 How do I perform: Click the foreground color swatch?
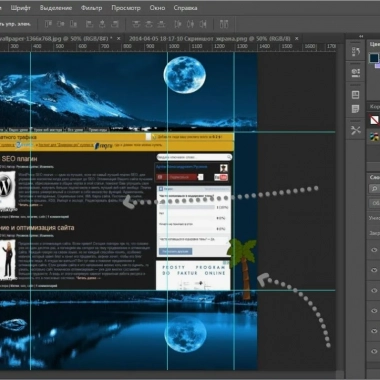coord(374,58)
